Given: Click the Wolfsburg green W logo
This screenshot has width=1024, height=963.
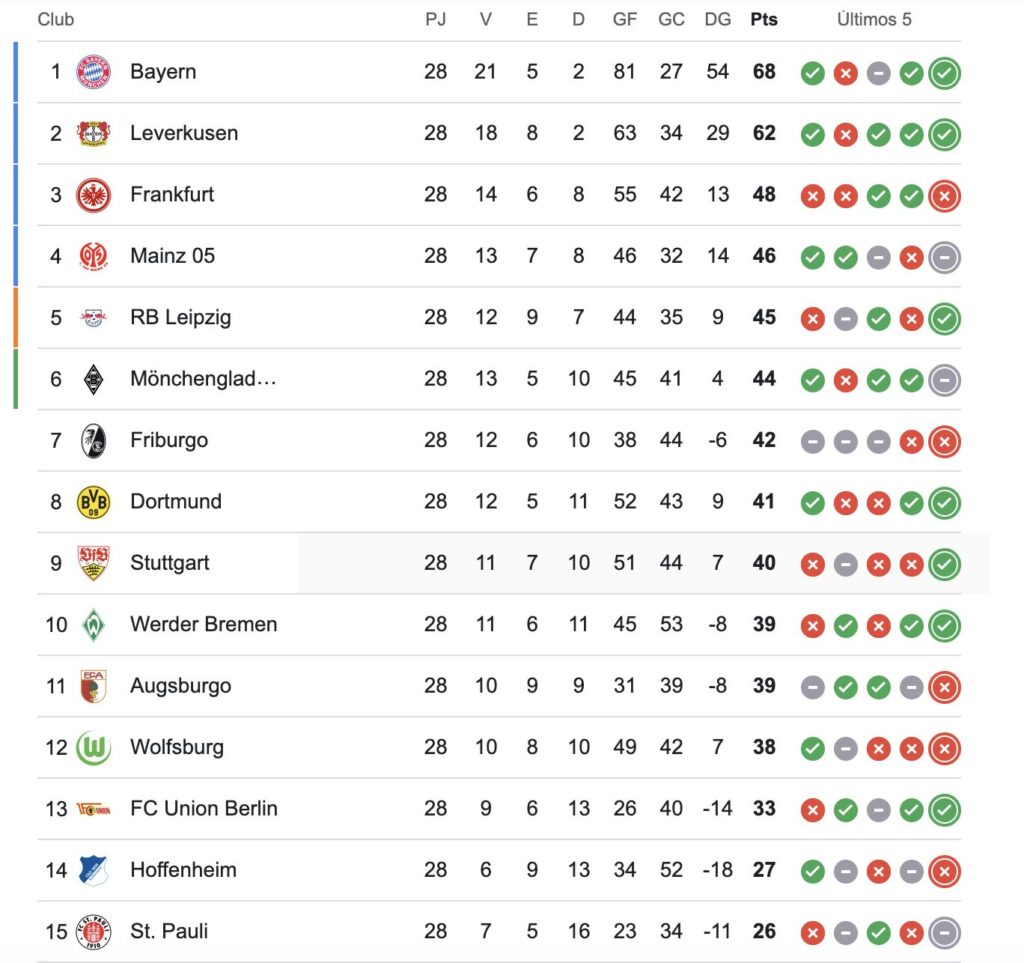Looking at the screenshot, I should [93, 748].
